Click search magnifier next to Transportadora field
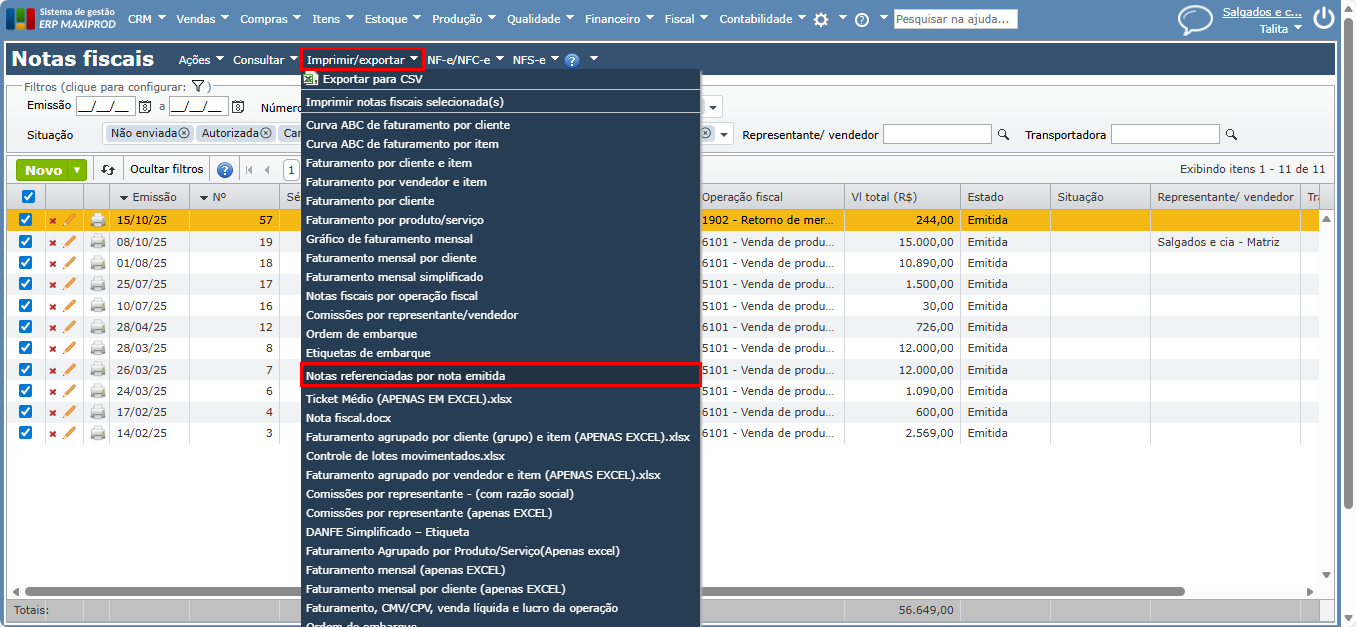This screenshot has height=627, width=1356. coord(1231,134)
